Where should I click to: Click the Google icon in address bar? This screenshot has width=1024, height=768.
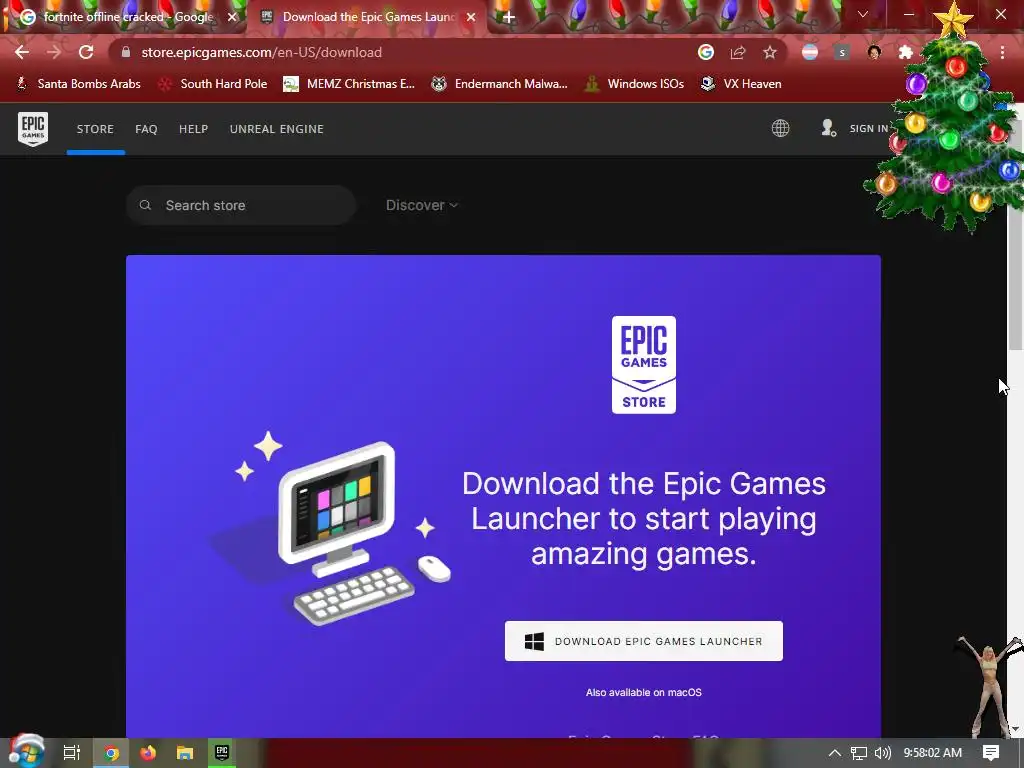706,52
